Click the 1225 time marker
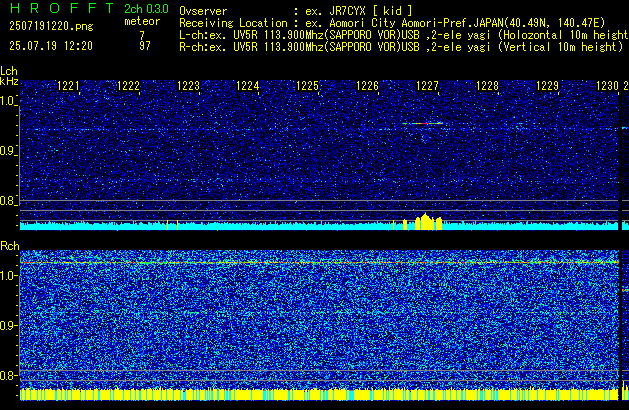This screenshot has height=410, width=629. 307,86
